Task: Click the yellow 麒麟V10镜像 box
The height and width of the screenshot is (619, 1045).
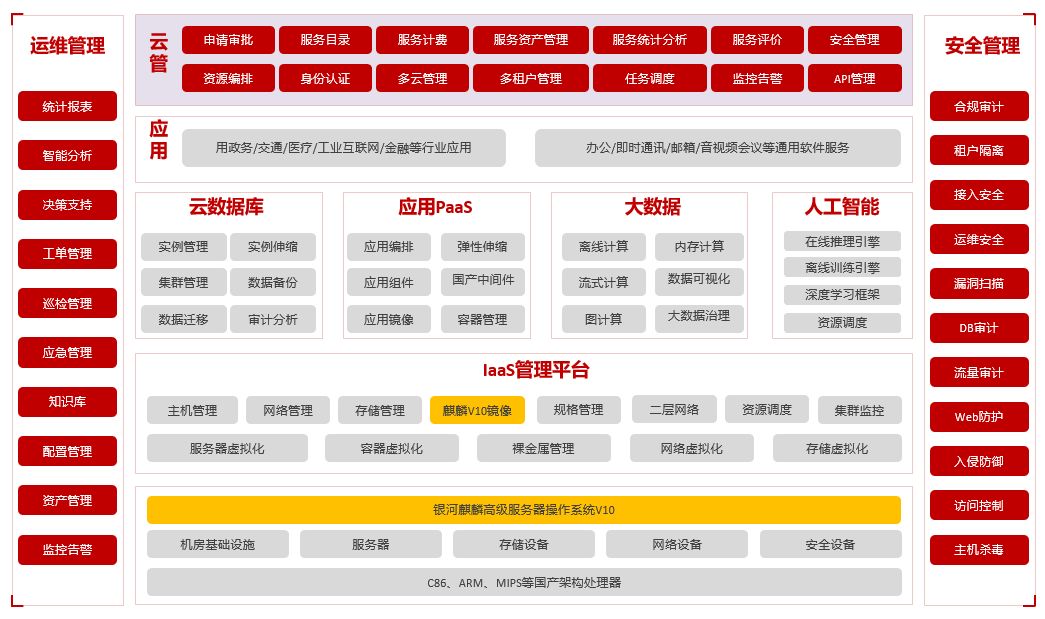Action: coord(477,410)
